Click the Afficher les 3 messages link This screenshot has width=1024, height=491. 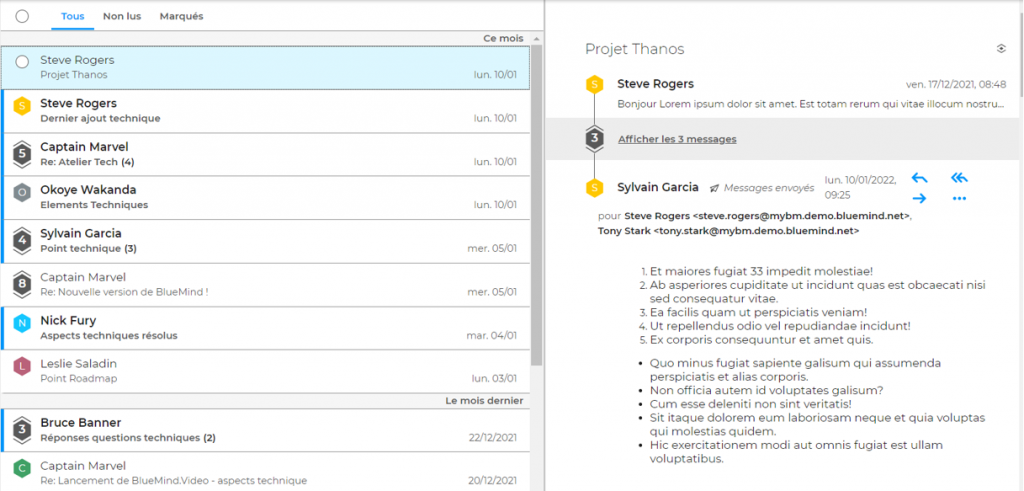coord(677,139)
